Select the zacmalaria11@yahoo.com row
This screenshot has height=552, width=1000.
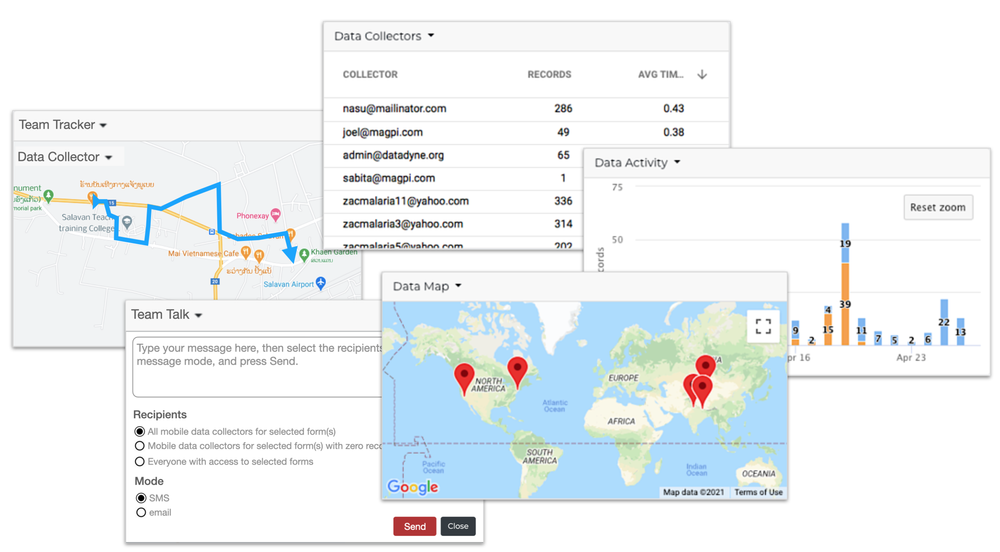click(x=453, y=201)
